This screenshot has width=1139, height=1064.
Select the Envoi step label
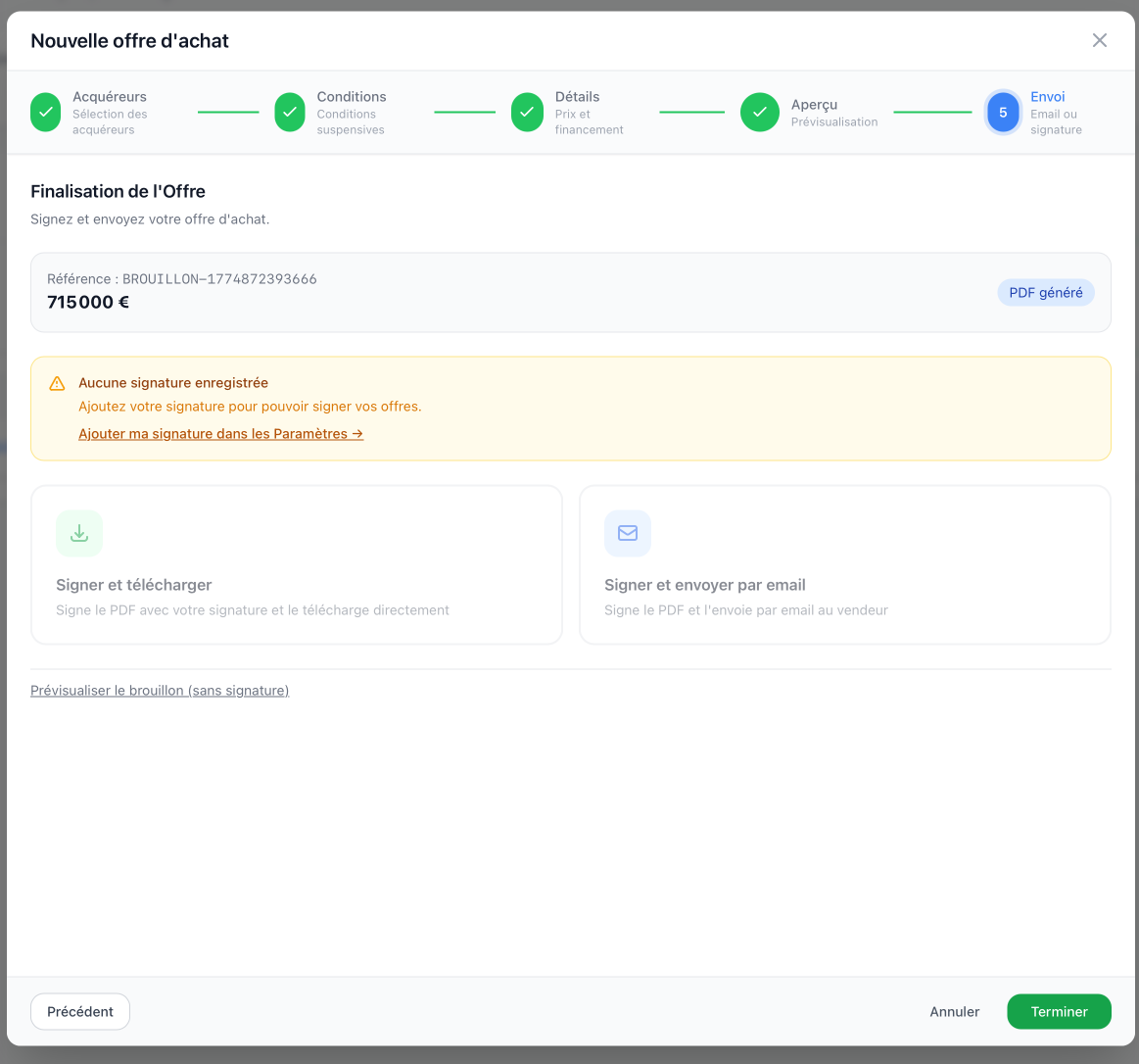click(x=1048, y=97)
